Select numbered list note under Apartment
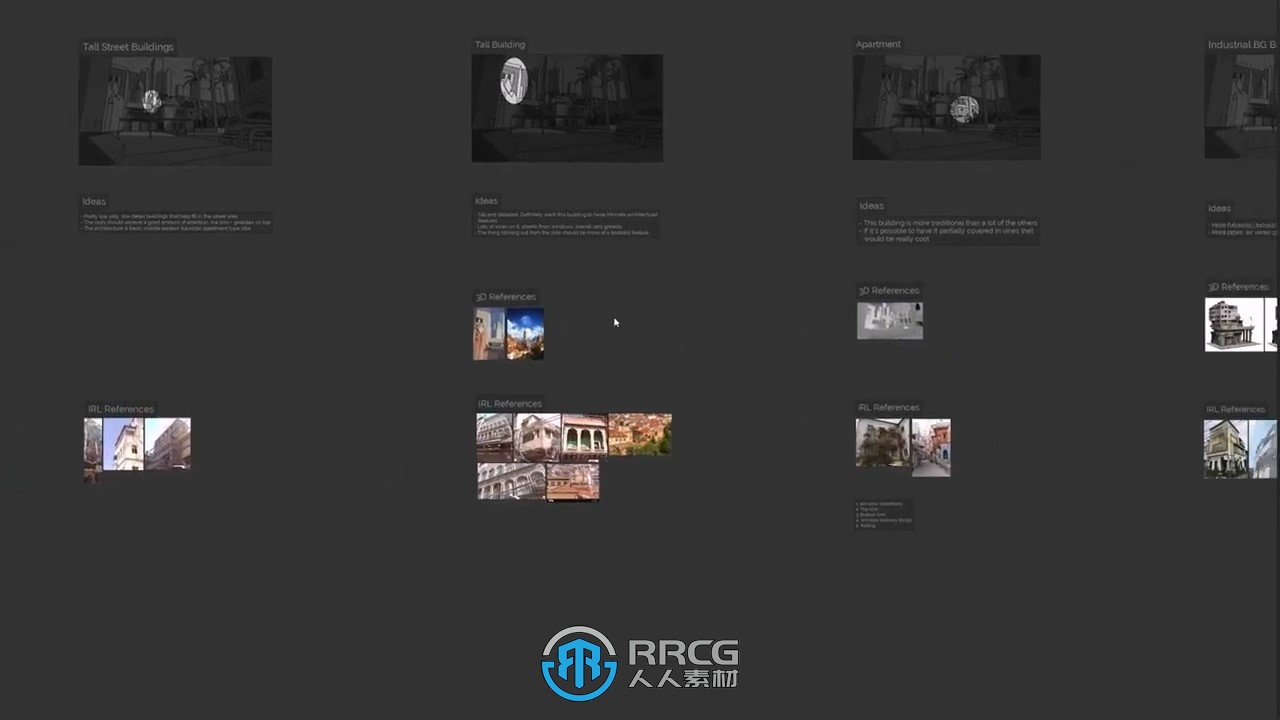Viewport: 1280px width, 720px height. pos(884,514)
